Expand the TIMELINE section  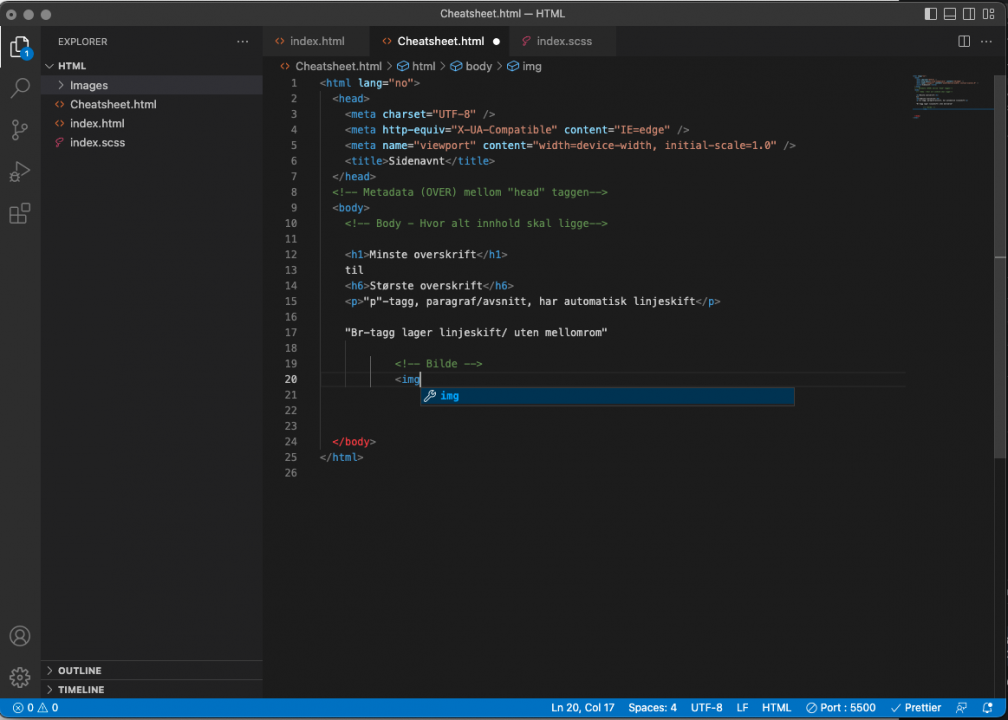tap(80, 690)
